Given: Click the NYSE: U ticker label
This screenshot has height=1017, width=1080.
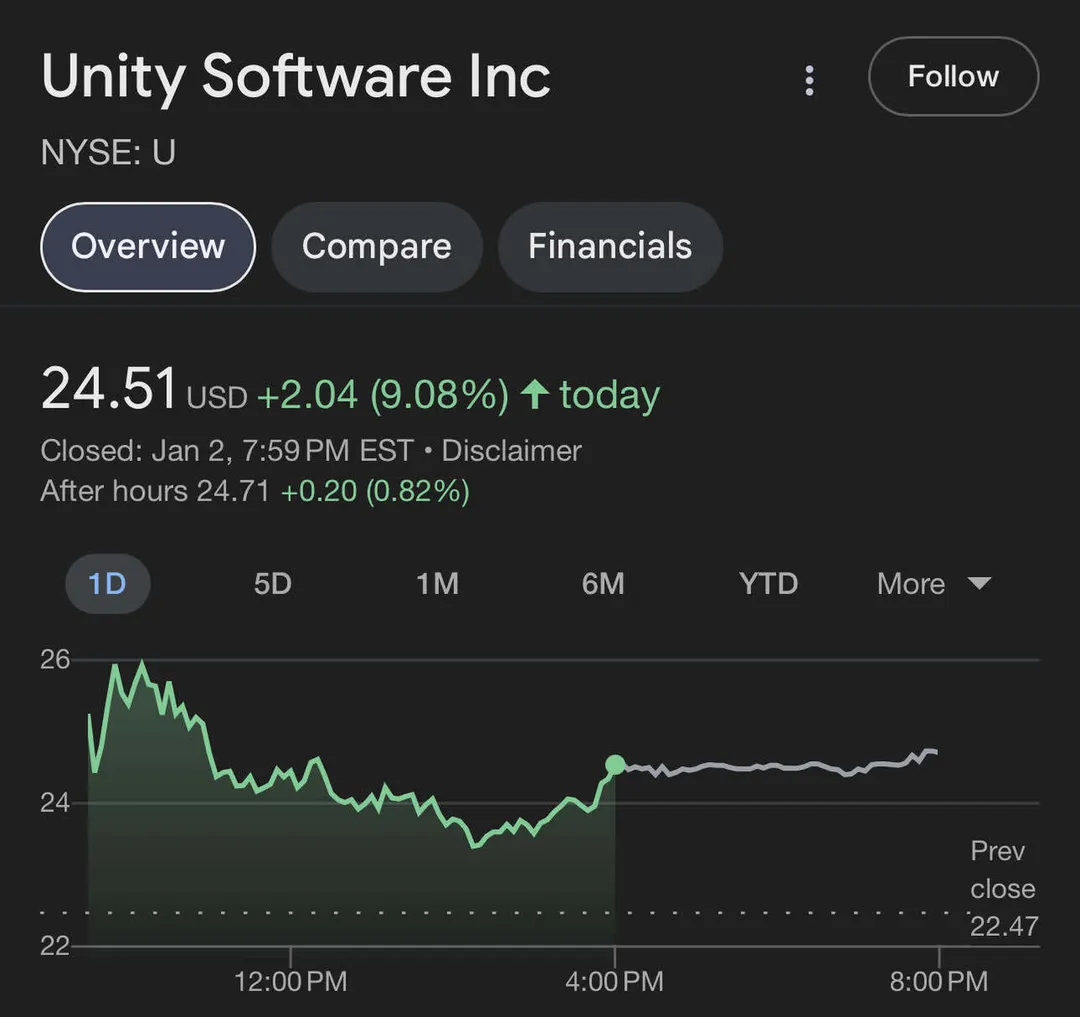Looking at the screenshot, I should tap(107, 152).
